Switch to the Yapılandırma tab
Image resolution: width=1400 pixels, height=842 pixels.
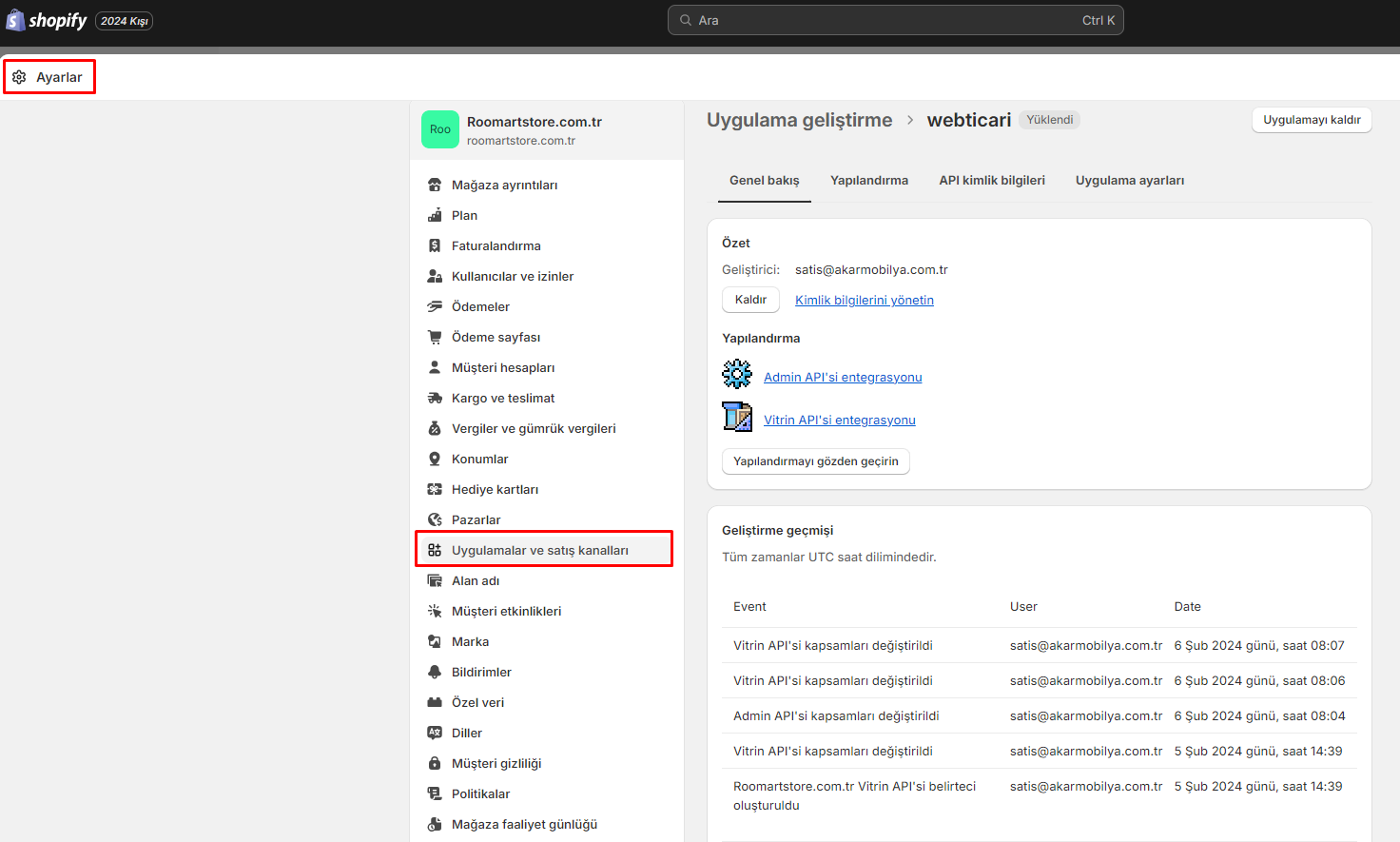point(868,180)
